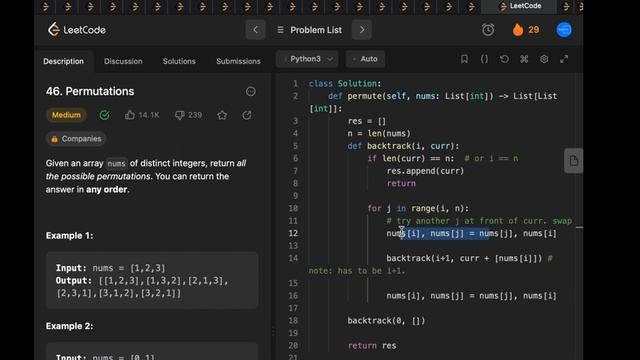Click the Auto mode button
The height and width of the screenshot is (360, 640).
coord(365,59)
